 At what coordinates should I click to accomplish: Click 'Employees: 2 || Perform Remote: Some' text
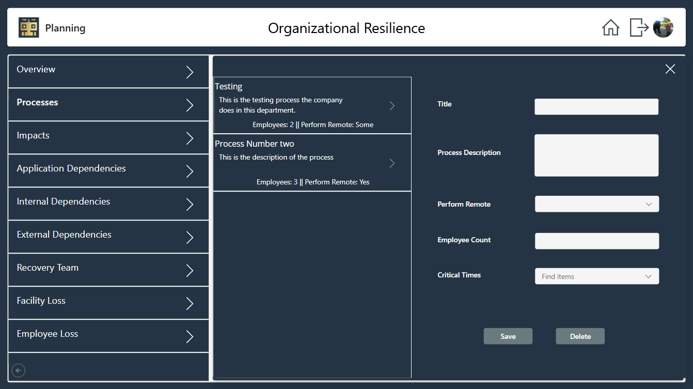[x=313, y=125]
